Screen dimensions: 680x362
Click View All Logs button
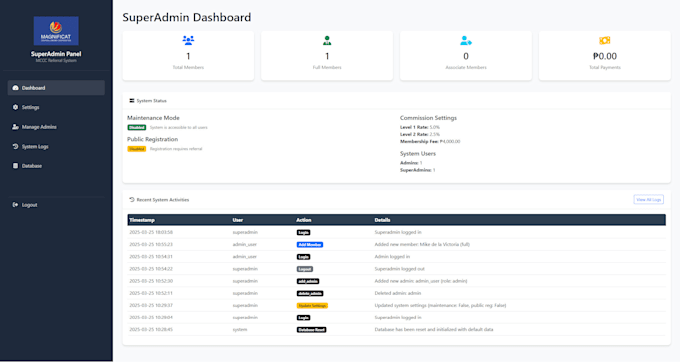coord(648,199)
